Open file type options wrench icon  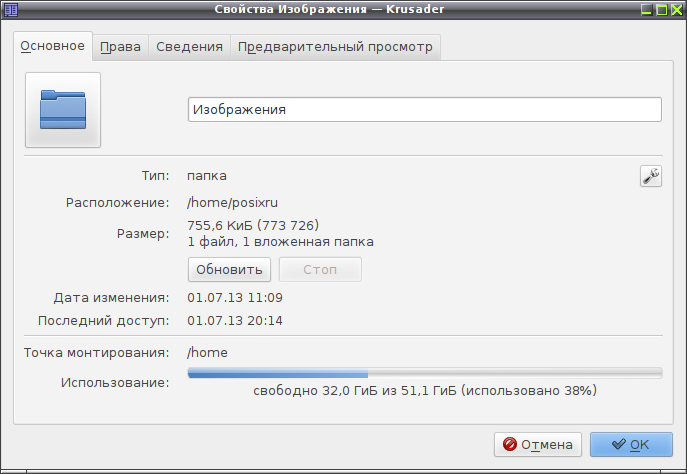click(651, 176)
